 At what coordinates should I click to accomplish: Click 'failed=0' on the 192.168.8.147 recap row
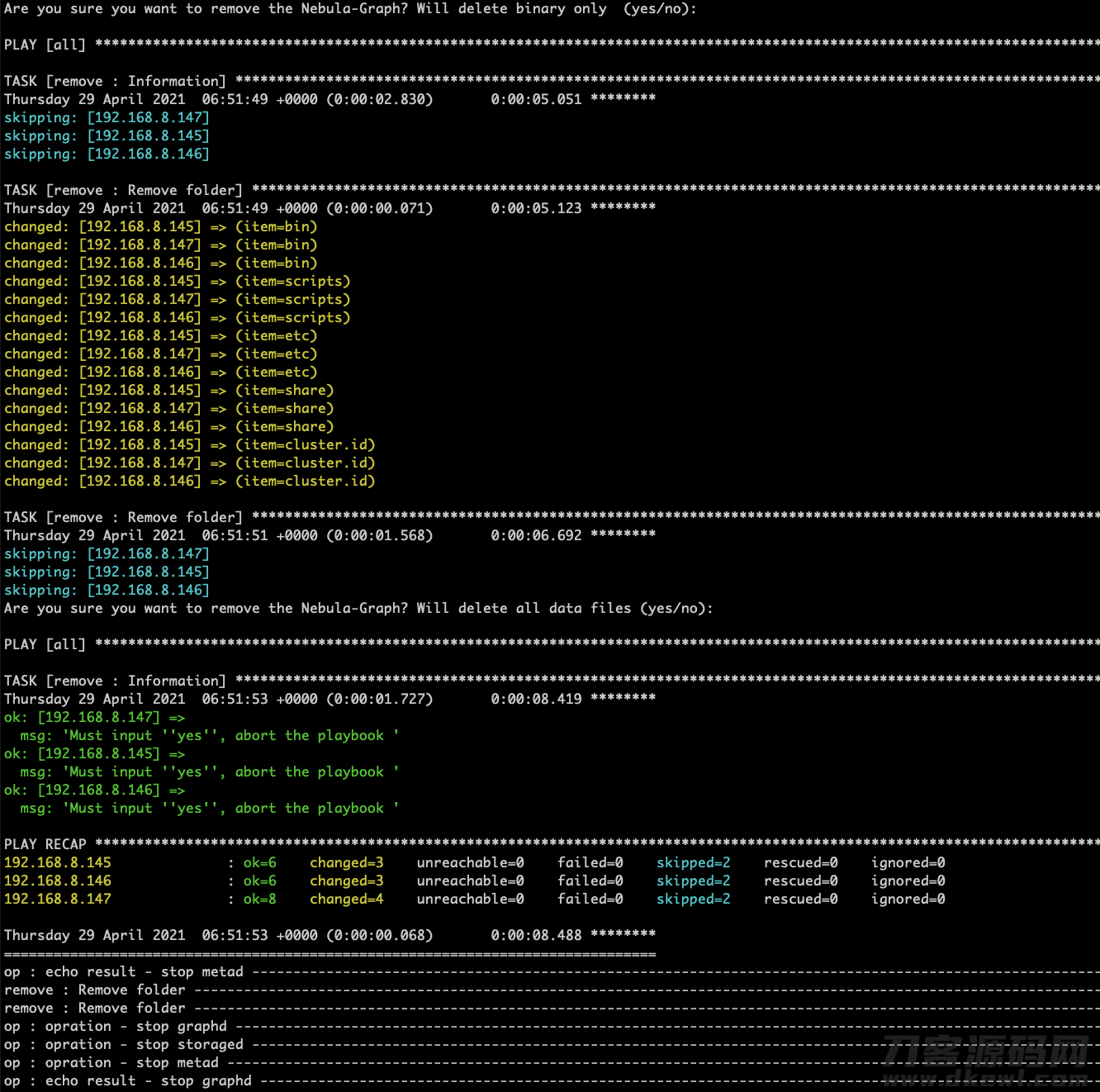[x=590, y=900]
